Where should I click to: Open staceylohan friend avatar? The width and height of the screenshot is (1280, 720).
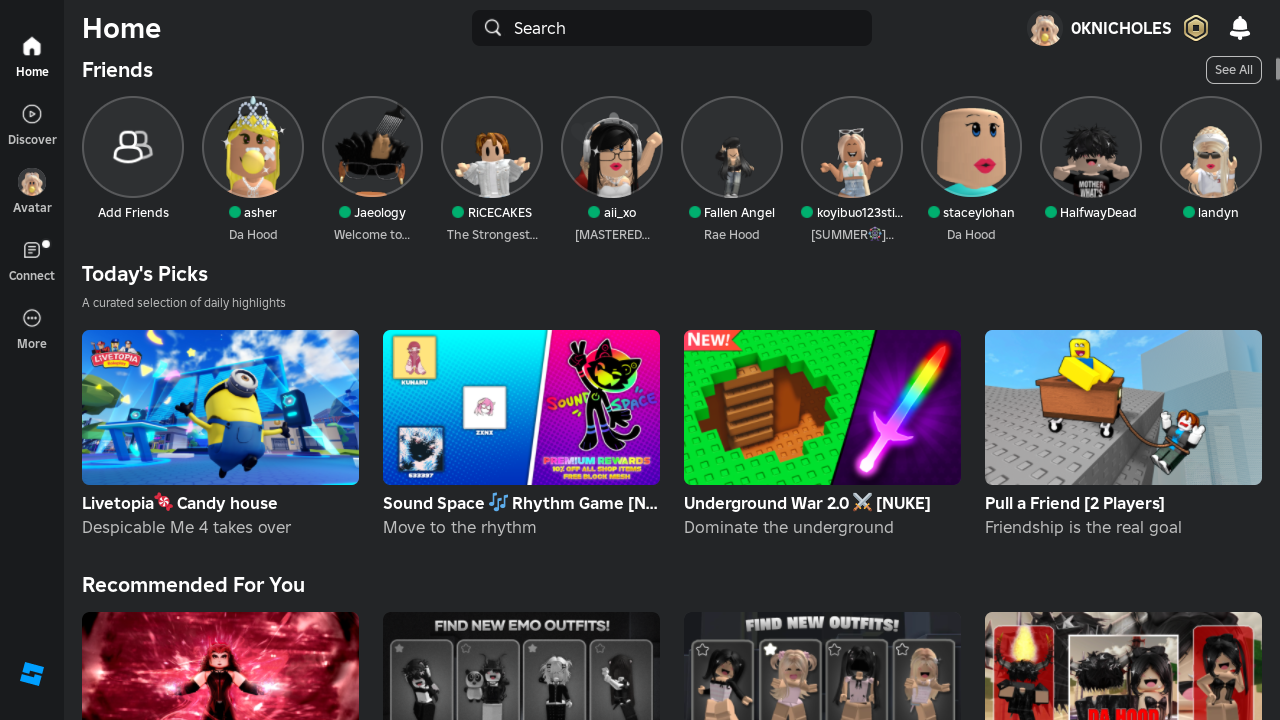971,147
